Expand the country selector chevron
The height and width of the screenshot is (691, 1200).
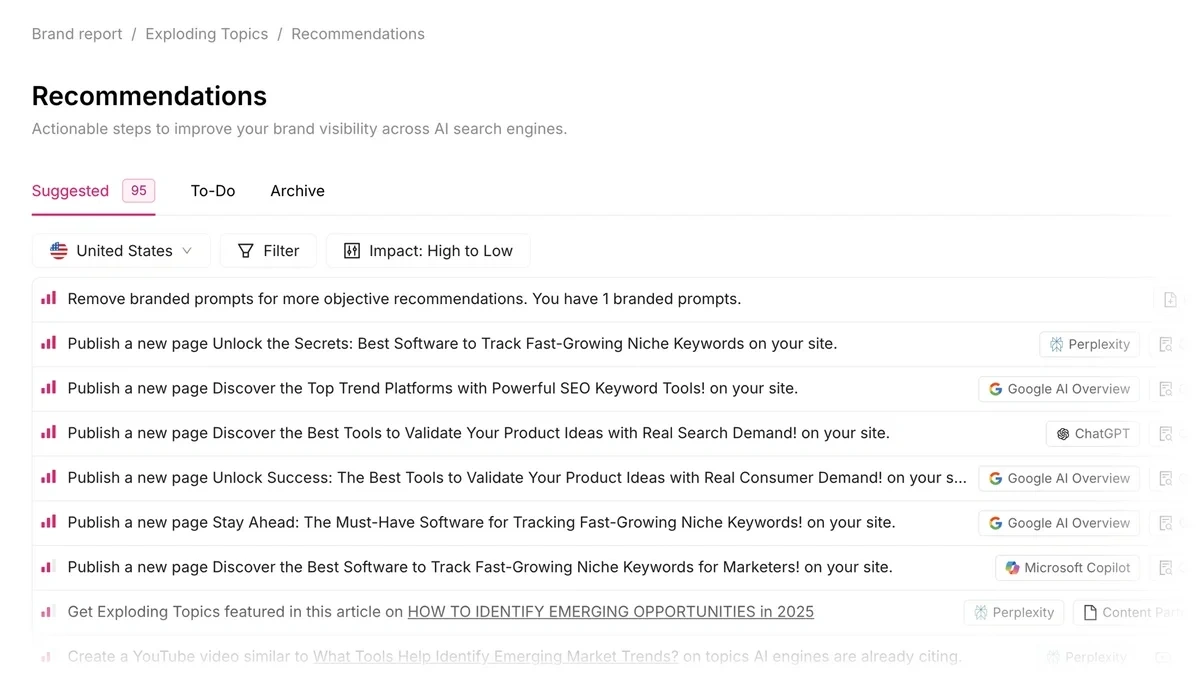187,251
